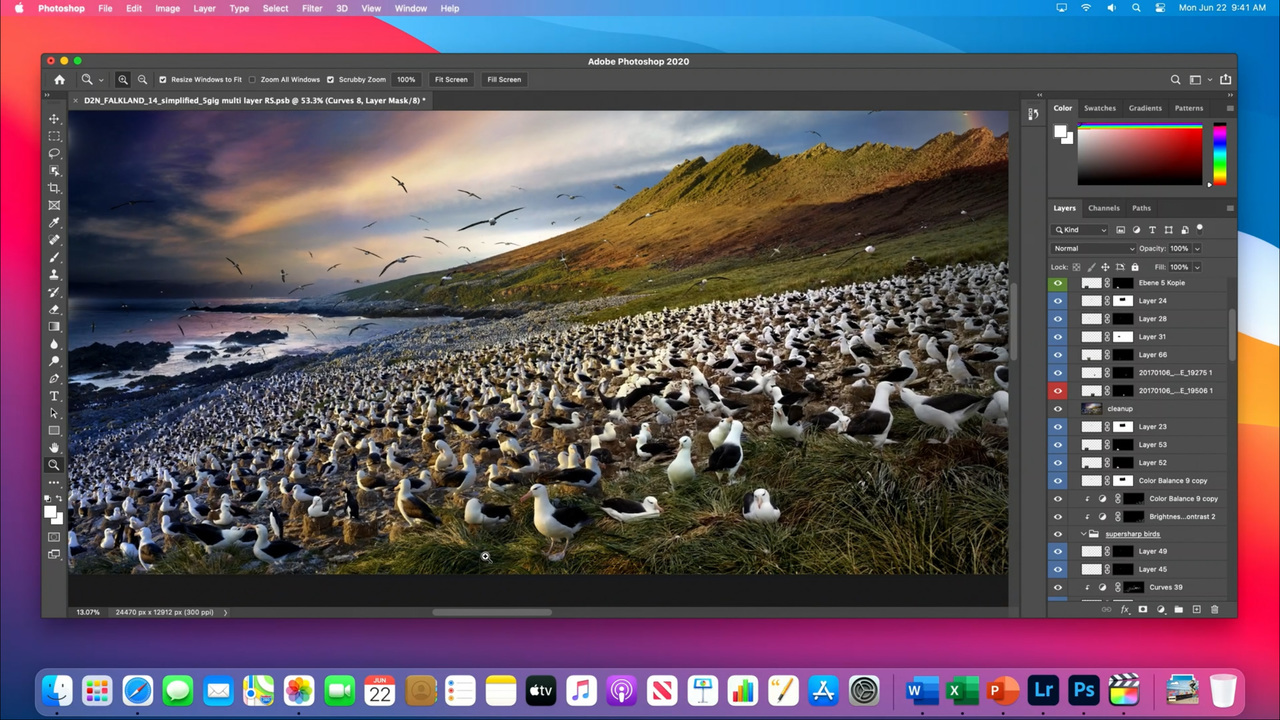Open the Filter menu
Viewport: 1280px width, 720px height.
[x=312, y=8]
